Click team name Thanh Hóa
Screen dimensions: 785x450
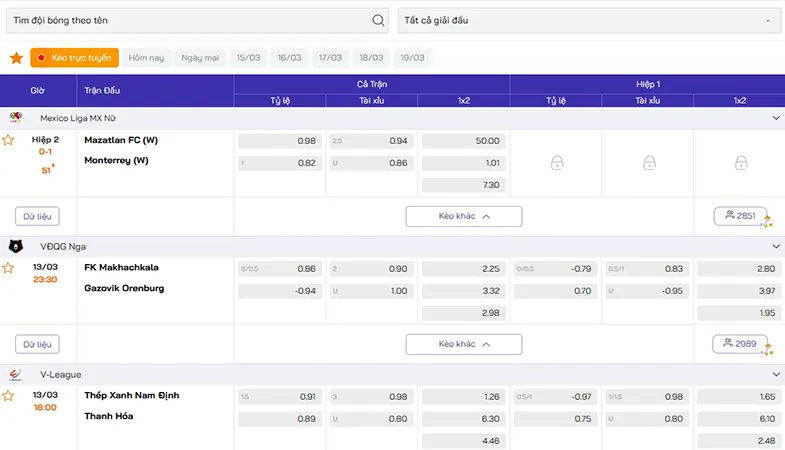[x=109, y=416]
